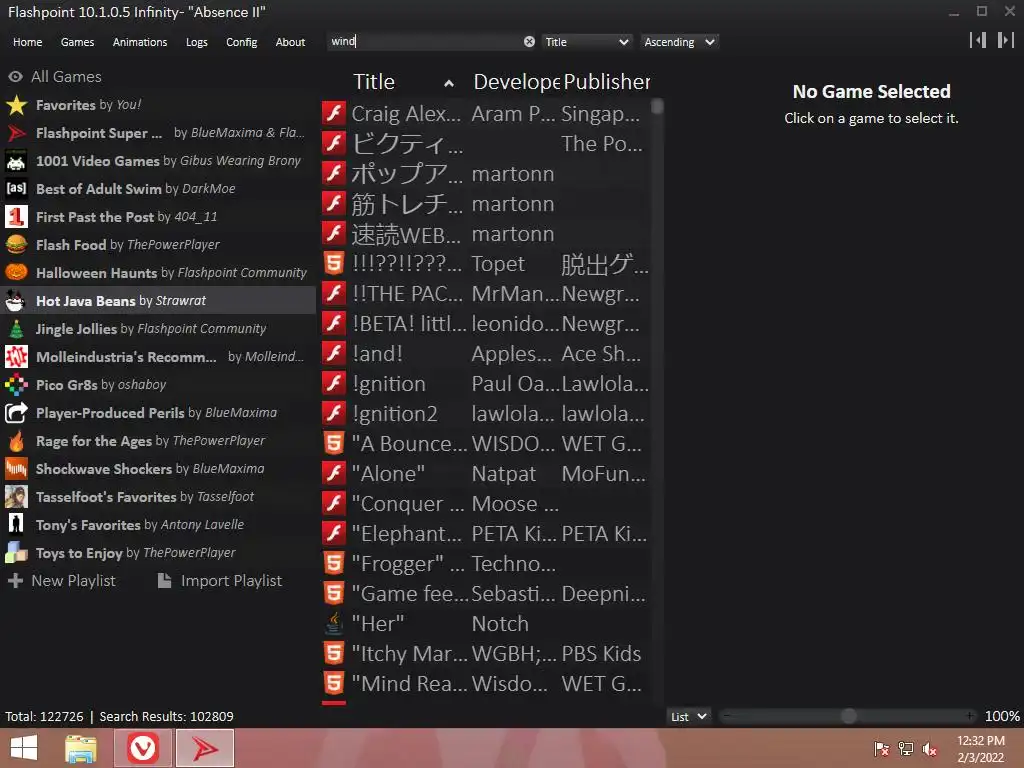
Task: Click the 1001 Video Games playlist icon
Action: tap(16, 161)
